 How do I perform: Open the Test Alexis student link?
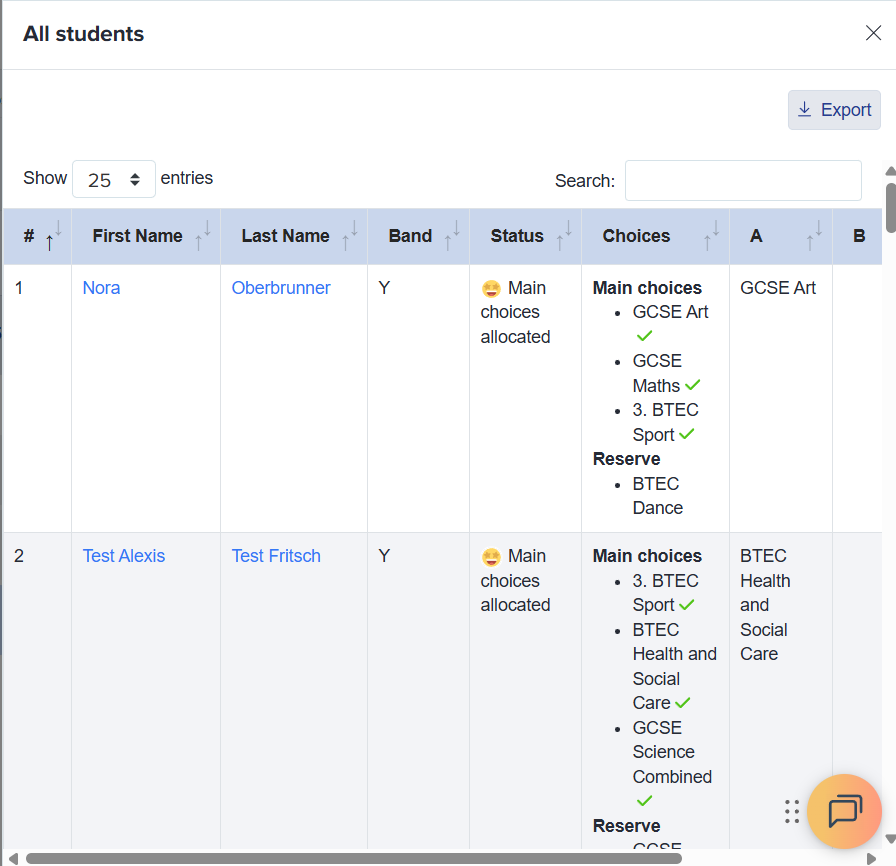click(124, 556)
